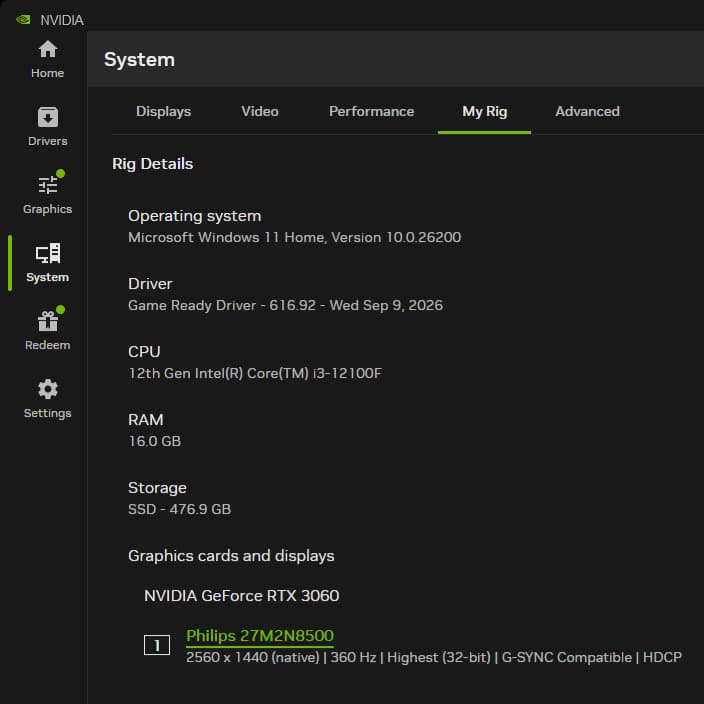The image size is (704, 704).
Task: Click the 2560 x 1440 display details line
Action: pyautogui.click(x=434, y=657)
